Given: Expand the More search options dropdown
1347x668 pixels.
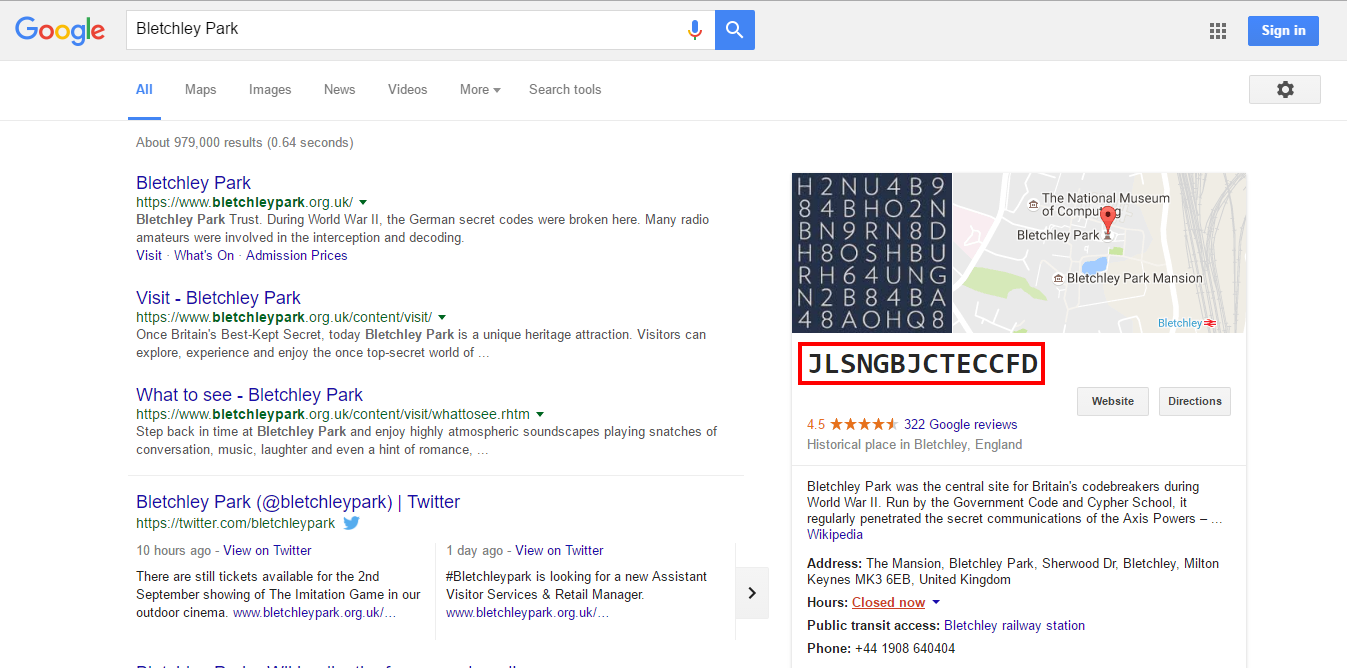Looking at the screenshot, I should point(480,90).
